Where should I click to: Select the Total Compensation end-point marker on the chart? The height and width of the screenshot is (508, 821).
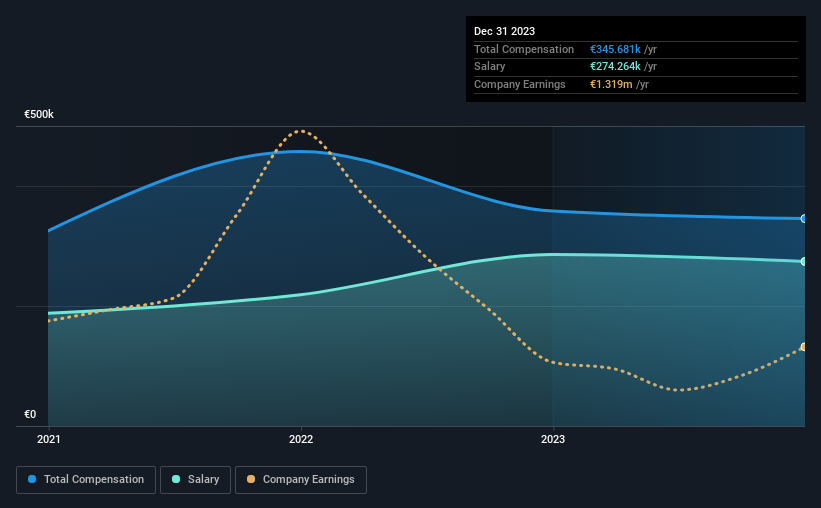tap(803, 218)
